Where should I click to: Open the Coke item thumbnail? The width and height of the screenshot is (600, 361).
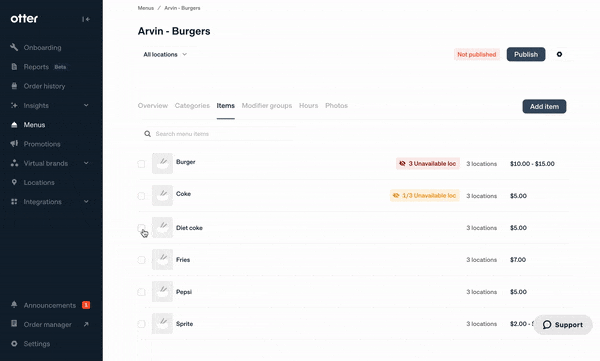pos(162,196)
